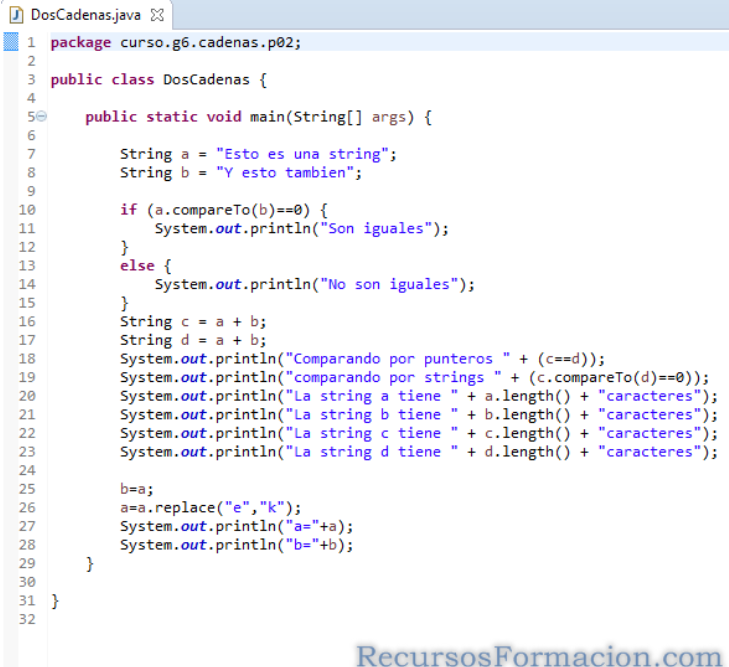729x667 pixels.
Task: Click 'String c = a + b;' line
Action: (193, 322)
